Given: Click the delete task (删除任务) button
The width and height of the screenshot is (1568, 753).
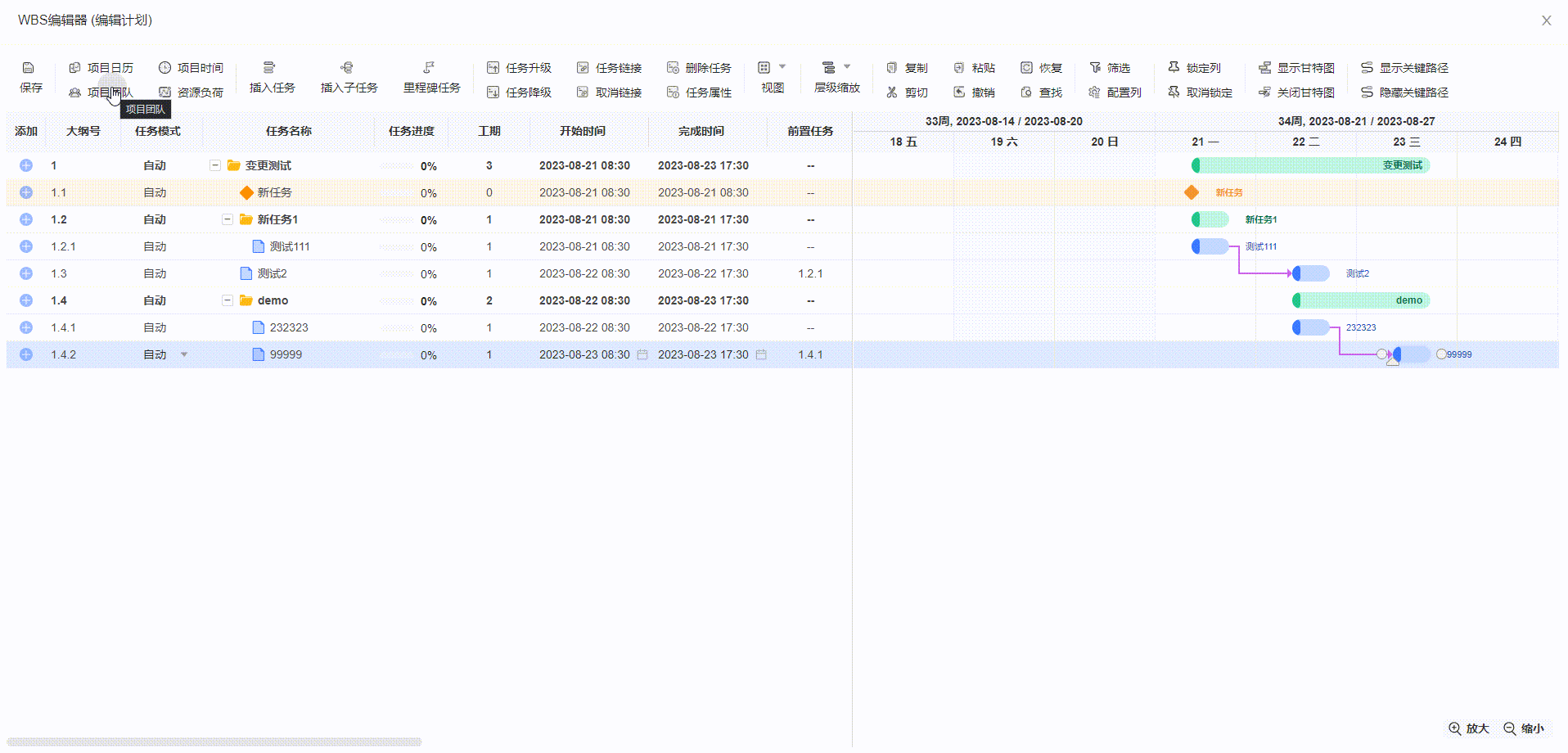Looking at the screenshot, I should [x=699, y=68].
